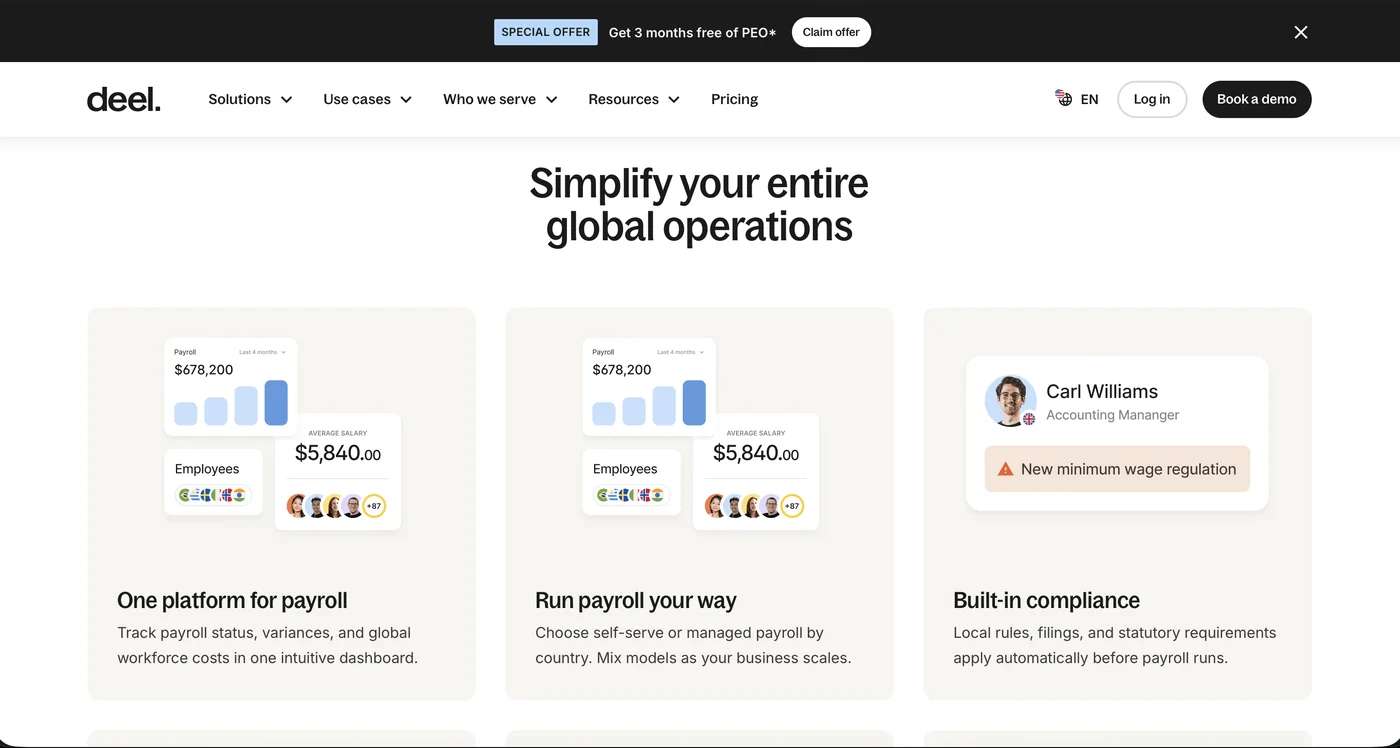Click the SPECIAL OFFER badge
Image resolution: width=1400 pixels, height=748 pixels.
546,32
